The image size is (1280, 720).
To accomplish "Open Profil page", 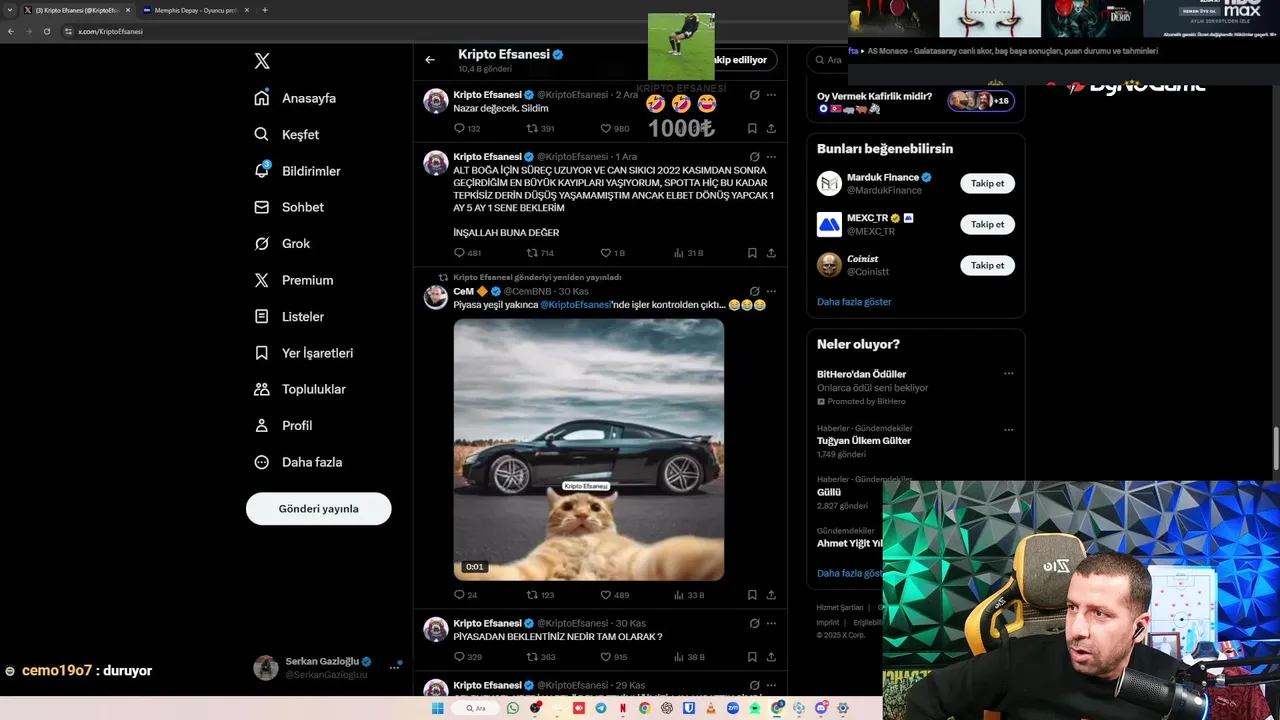I will [x=283, y=425].
